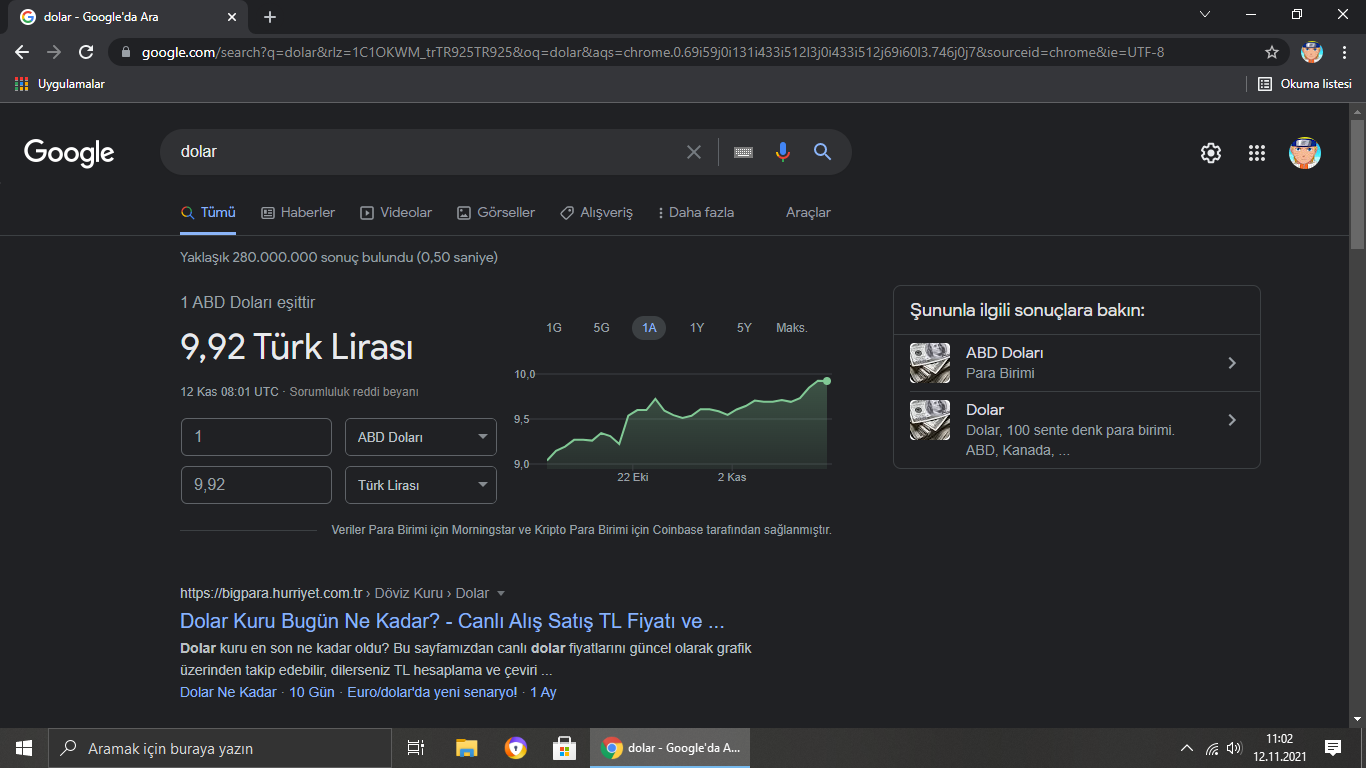This screenshot has height=768, width=1366.
Task: Open the Google apps grid
Action: [1257, 153]
